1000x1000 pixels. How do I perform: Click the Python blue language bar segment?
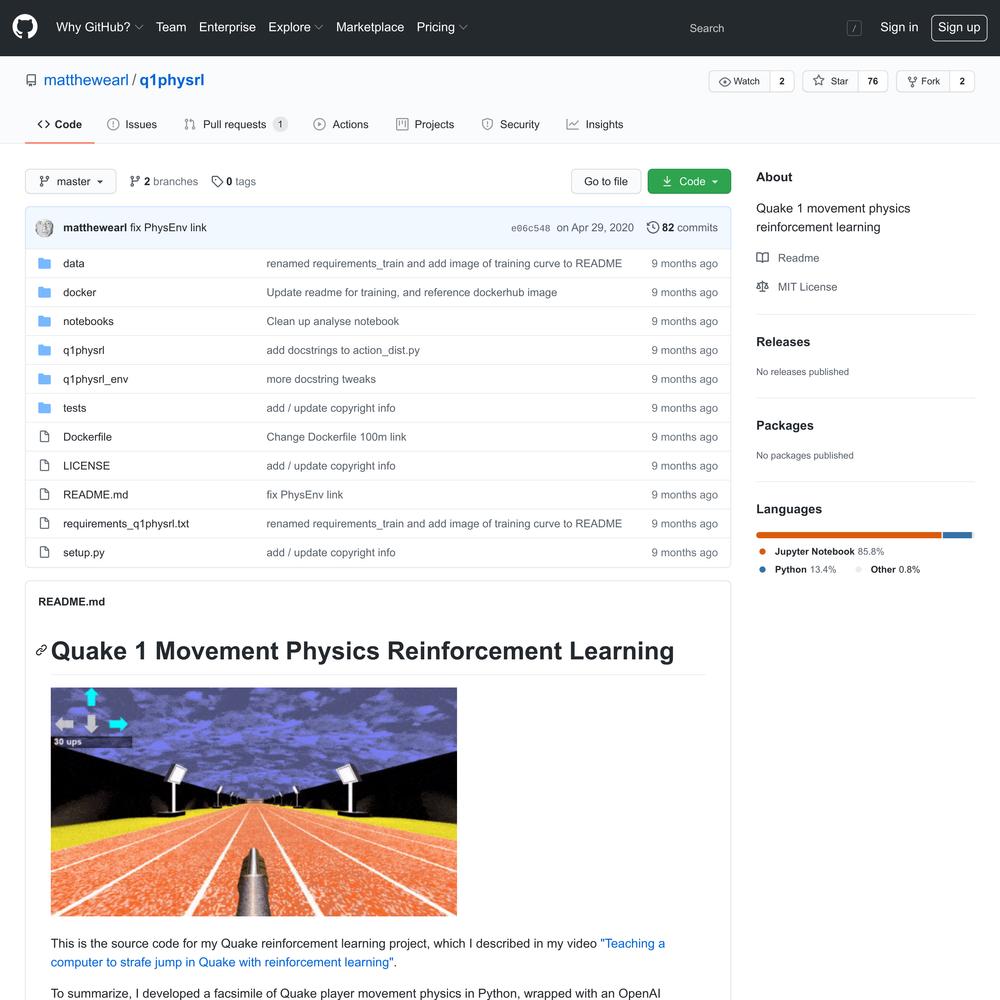957,535
